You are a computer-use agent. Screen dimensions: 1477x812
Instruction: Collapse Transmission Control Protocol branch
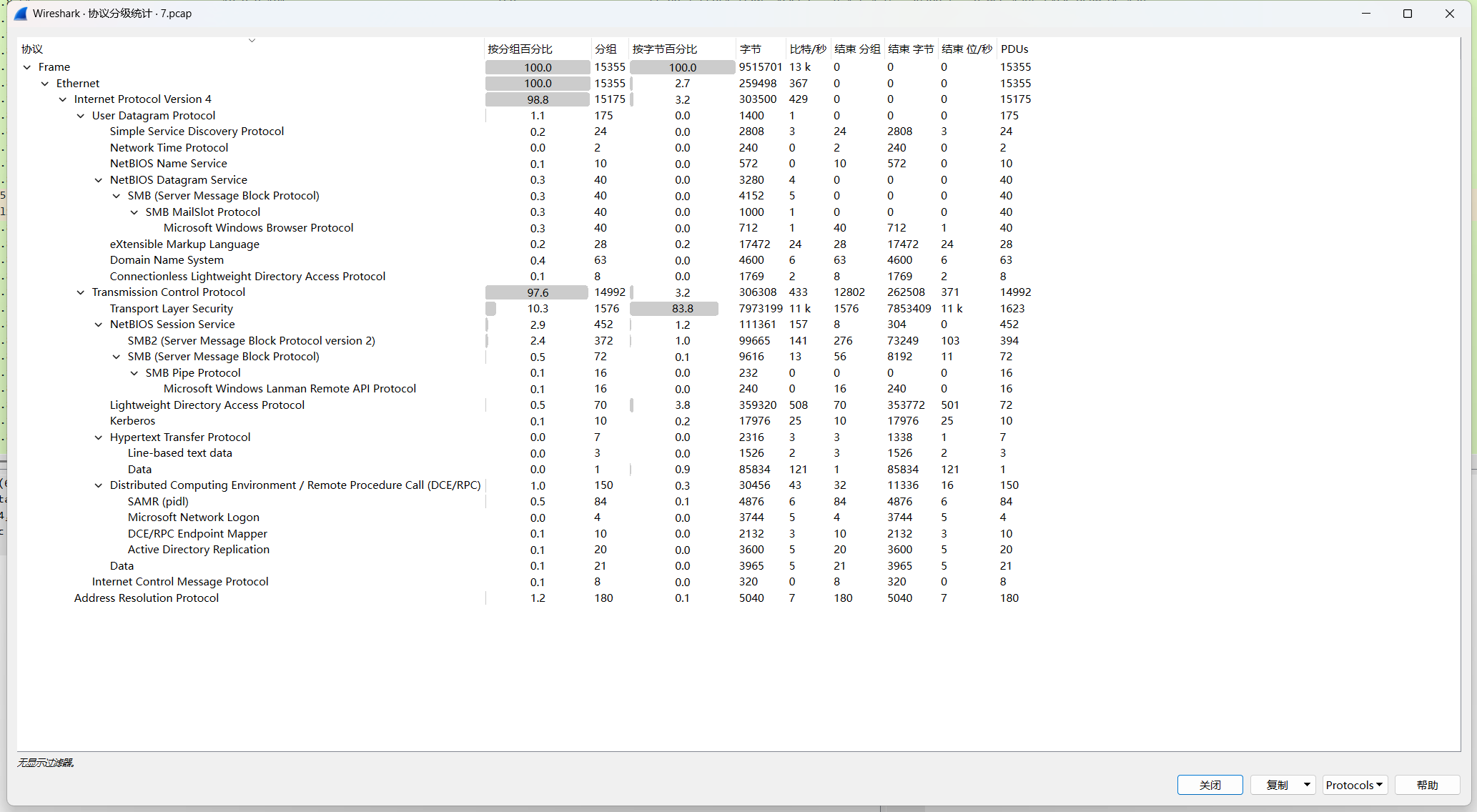coord(81,292)
